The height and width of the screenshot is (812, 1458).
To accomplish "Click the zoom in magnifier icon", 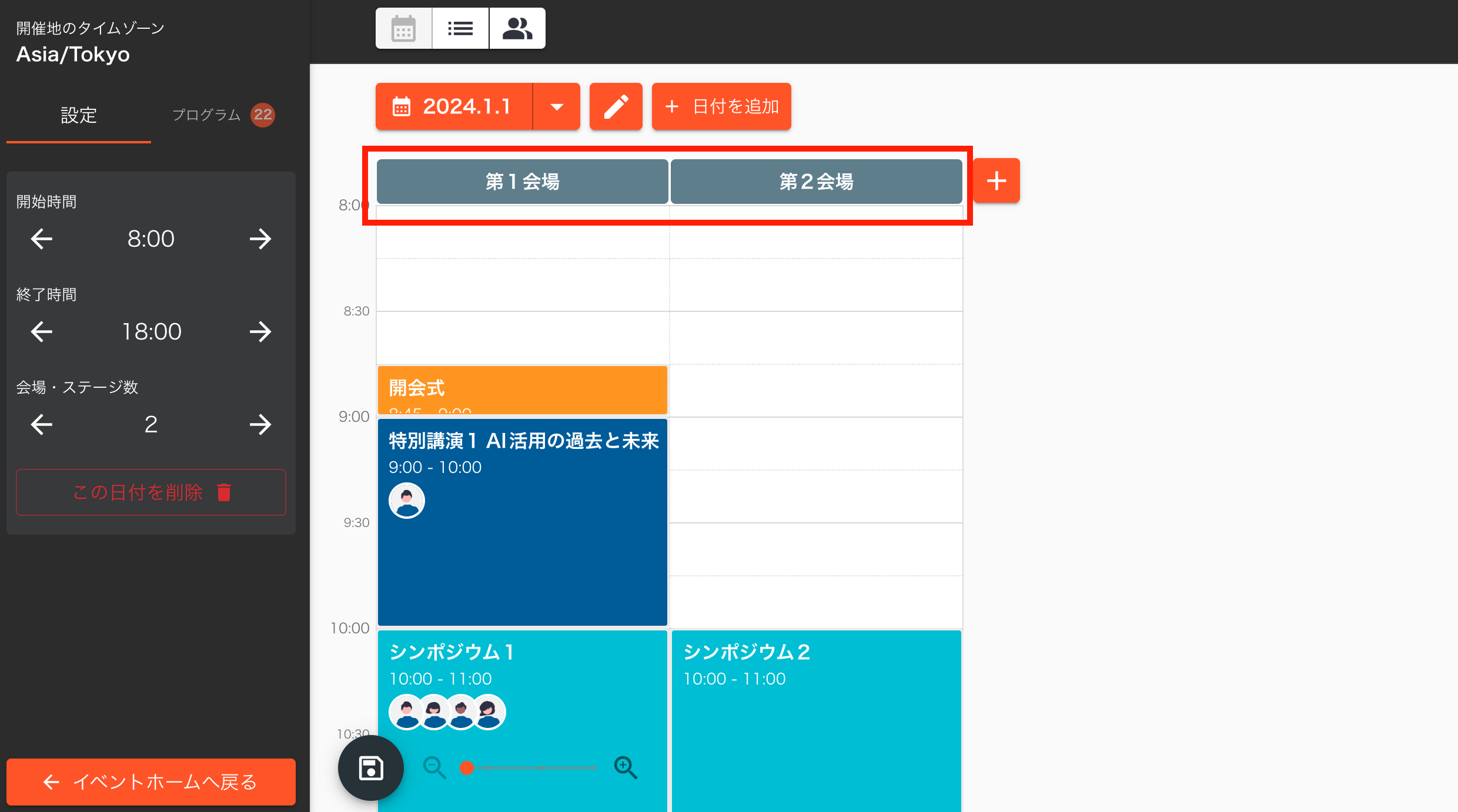I will click(x=625, y=767).
